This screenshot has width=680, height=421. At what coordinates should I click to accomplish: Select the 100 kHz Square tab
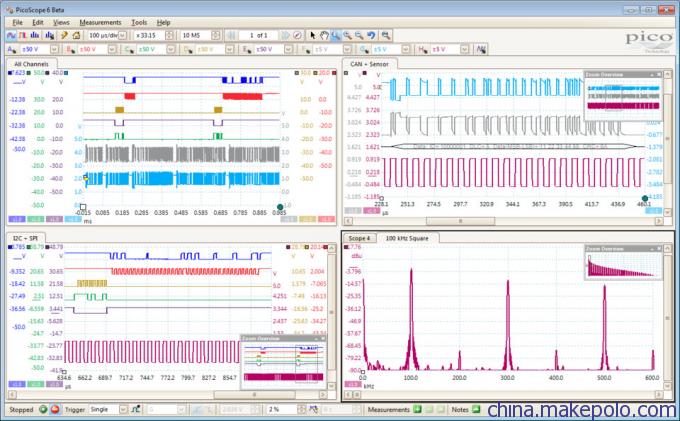point(407,238)
